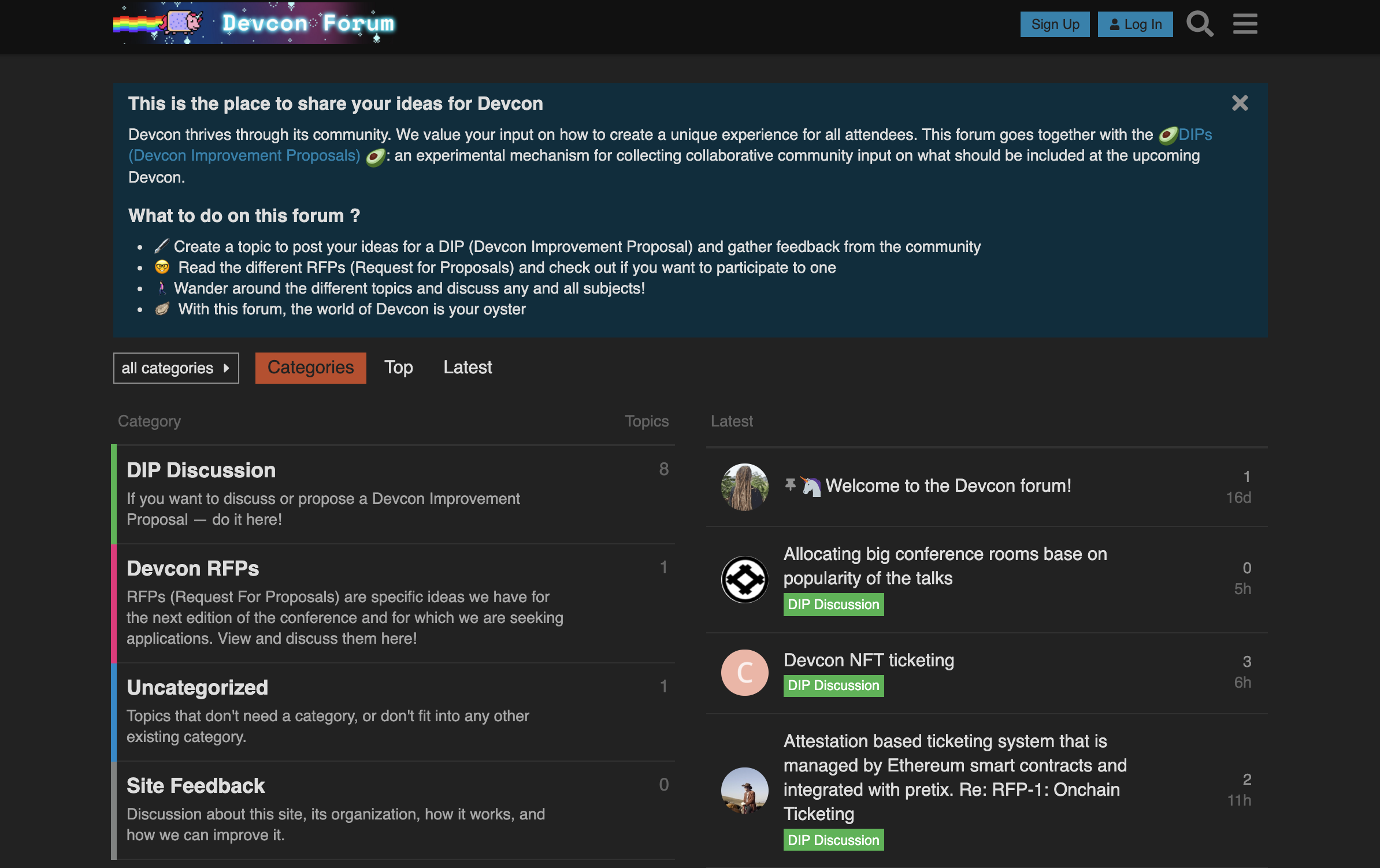Open the pink letter C avatar
The height and width of the screenshot is (868, 1380).
744,673
